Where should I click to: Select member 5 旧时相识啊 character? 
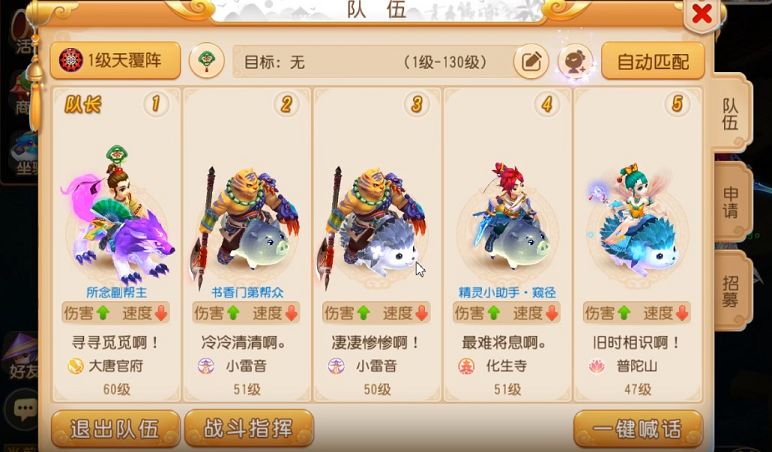[638, 244]
